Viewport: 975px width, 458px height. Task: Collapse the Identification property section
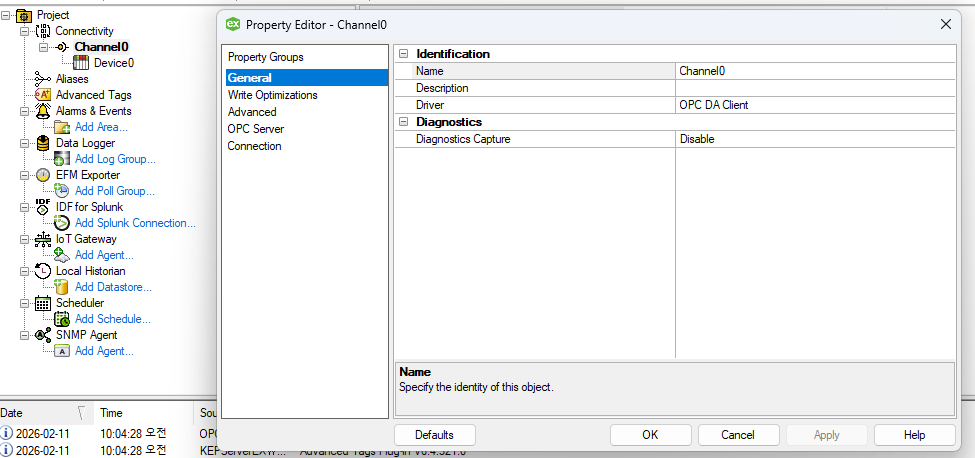click(x=404, y=54)
